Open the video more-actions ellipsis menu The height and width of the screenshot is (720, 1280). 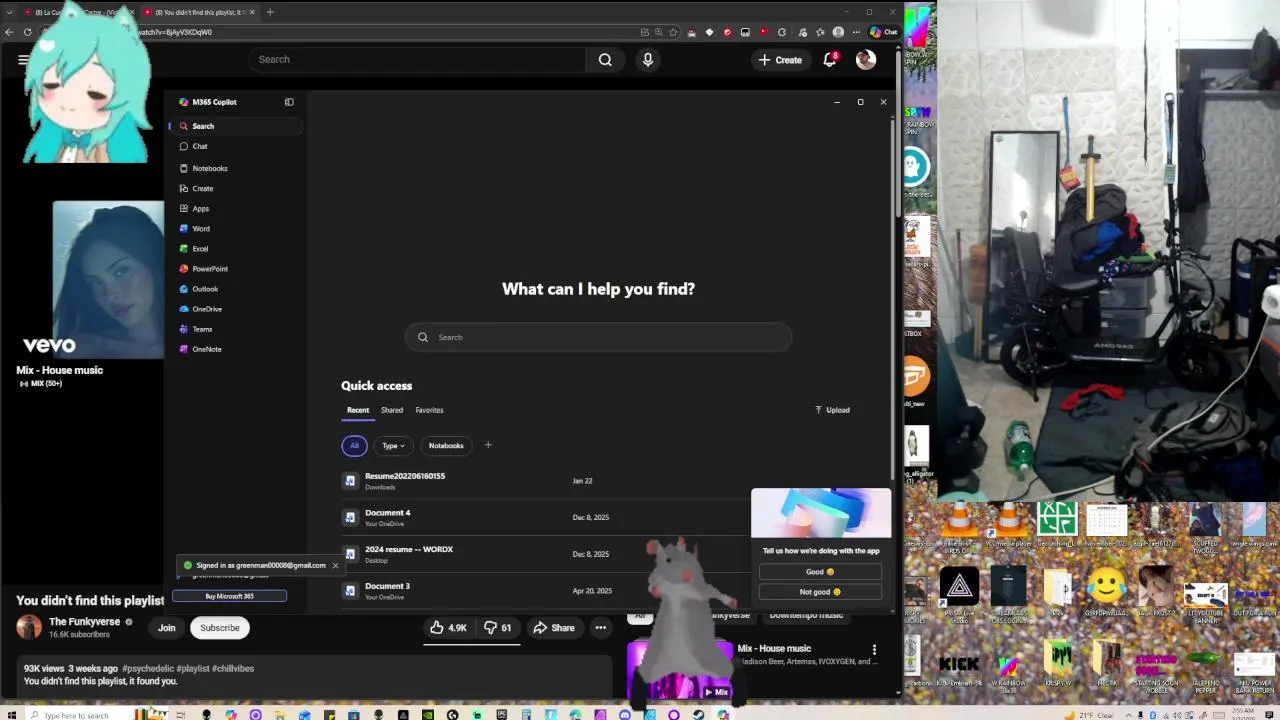[601, 628]
